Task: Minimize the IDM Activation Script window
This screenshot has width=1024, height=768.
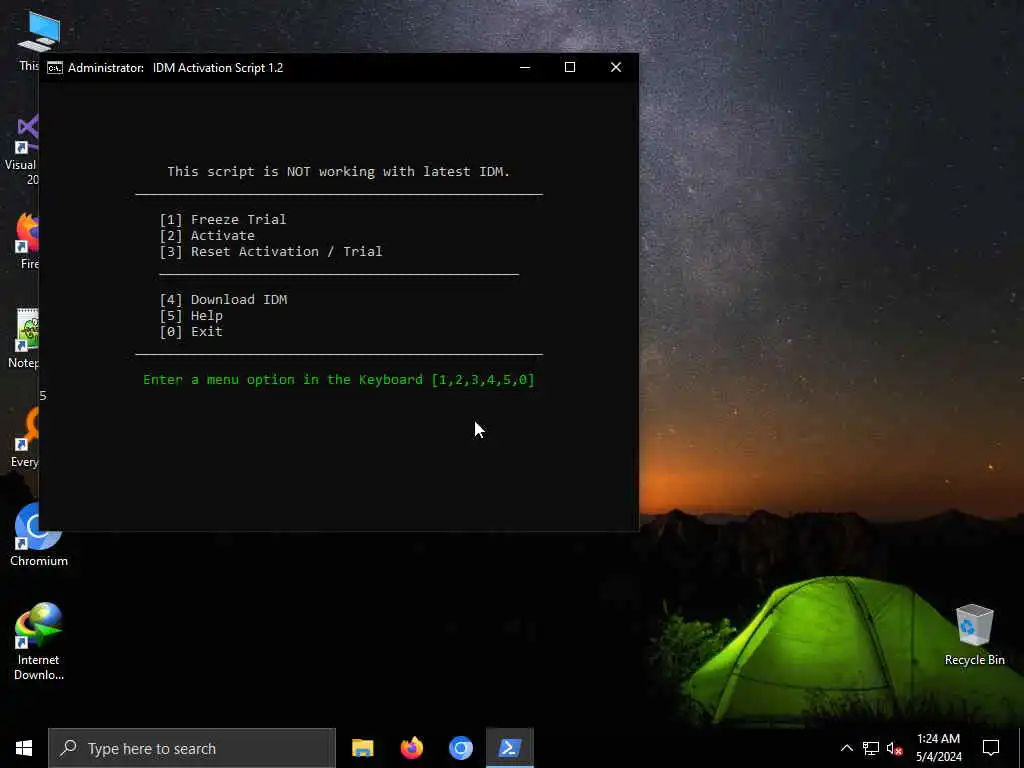Action: [x=524, y=67]
